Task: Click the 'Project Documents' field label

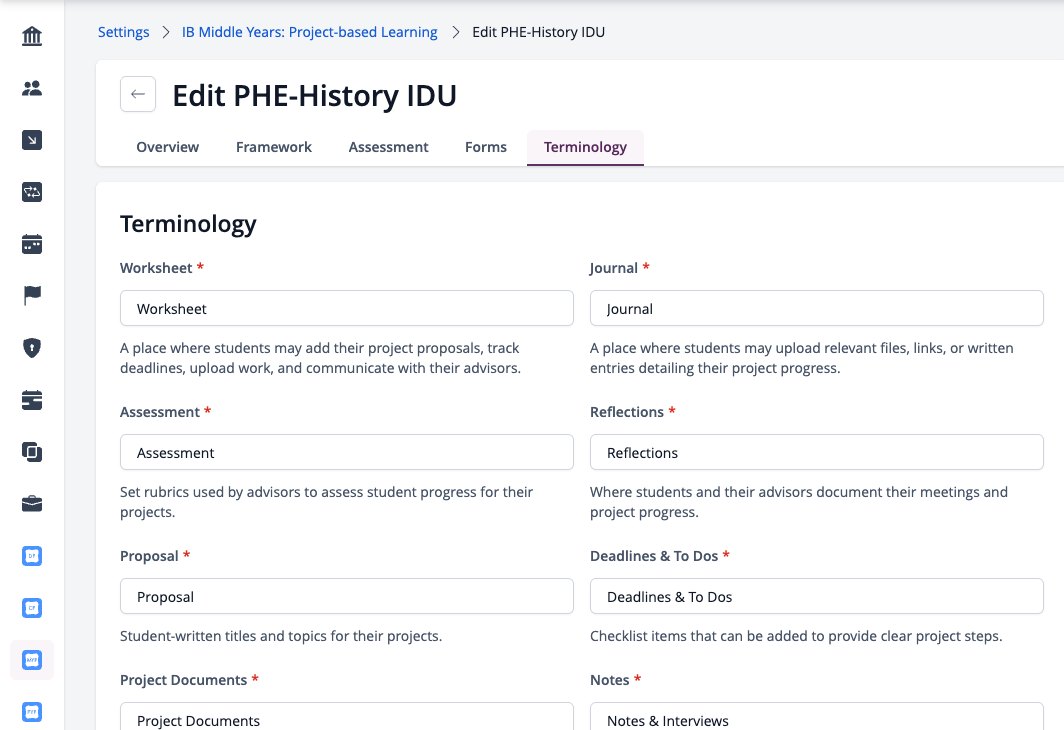Action: [183, 680]
